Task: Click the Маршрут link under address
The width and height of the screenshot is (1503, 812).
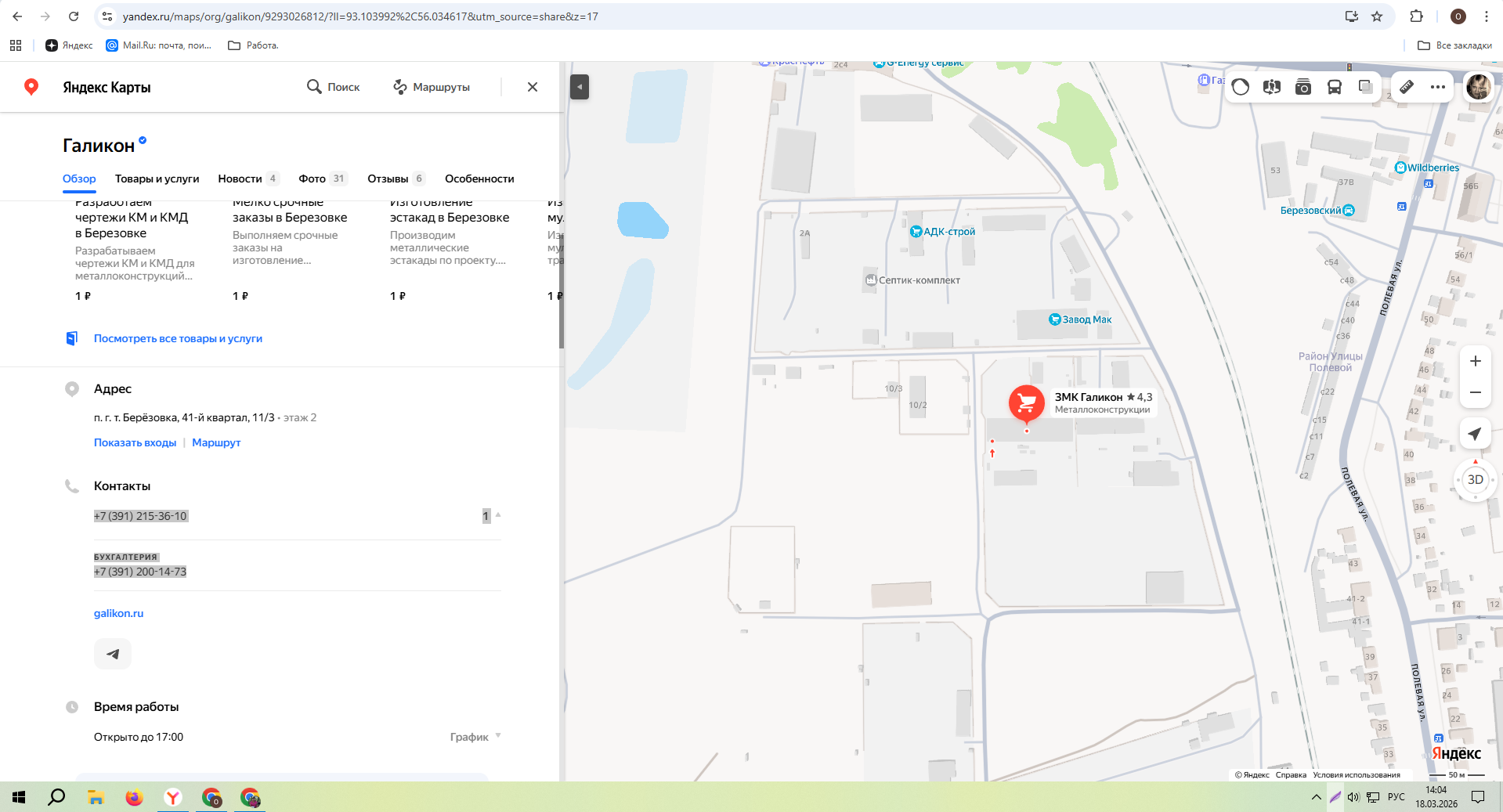Action: pyautogui.click(x=216, y=442)
